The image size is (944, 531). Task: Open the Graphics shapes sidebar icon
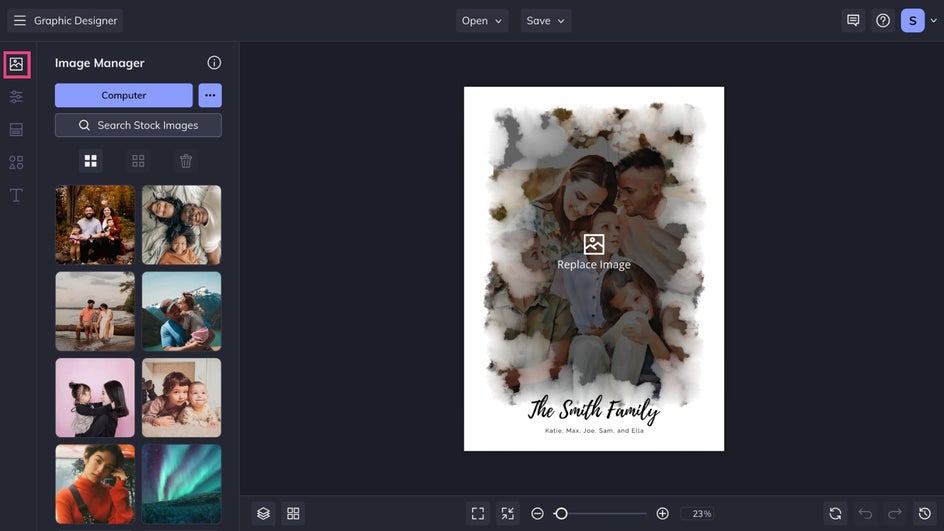pos(16,162)
